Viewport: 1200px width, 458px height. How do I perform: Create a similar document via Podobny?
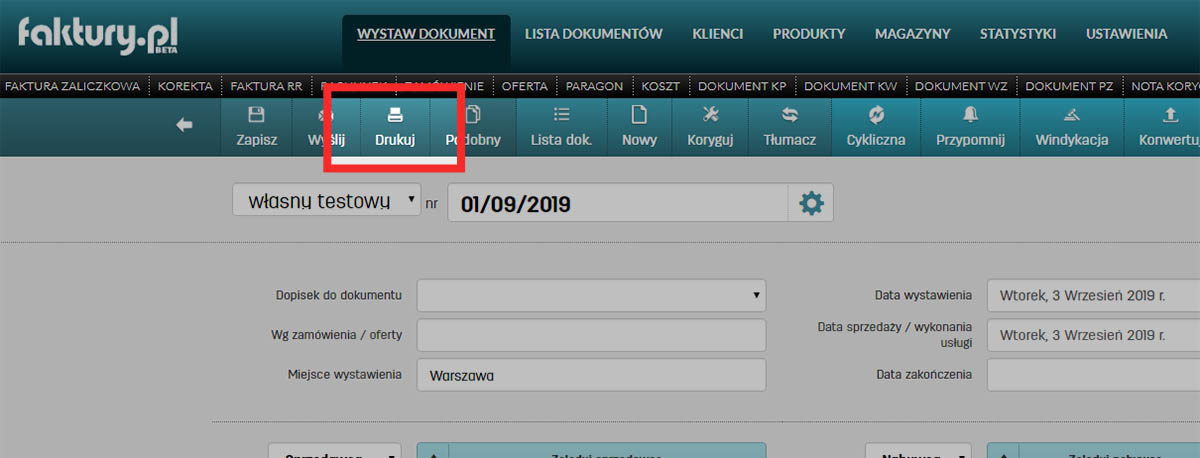click(473, 126)
